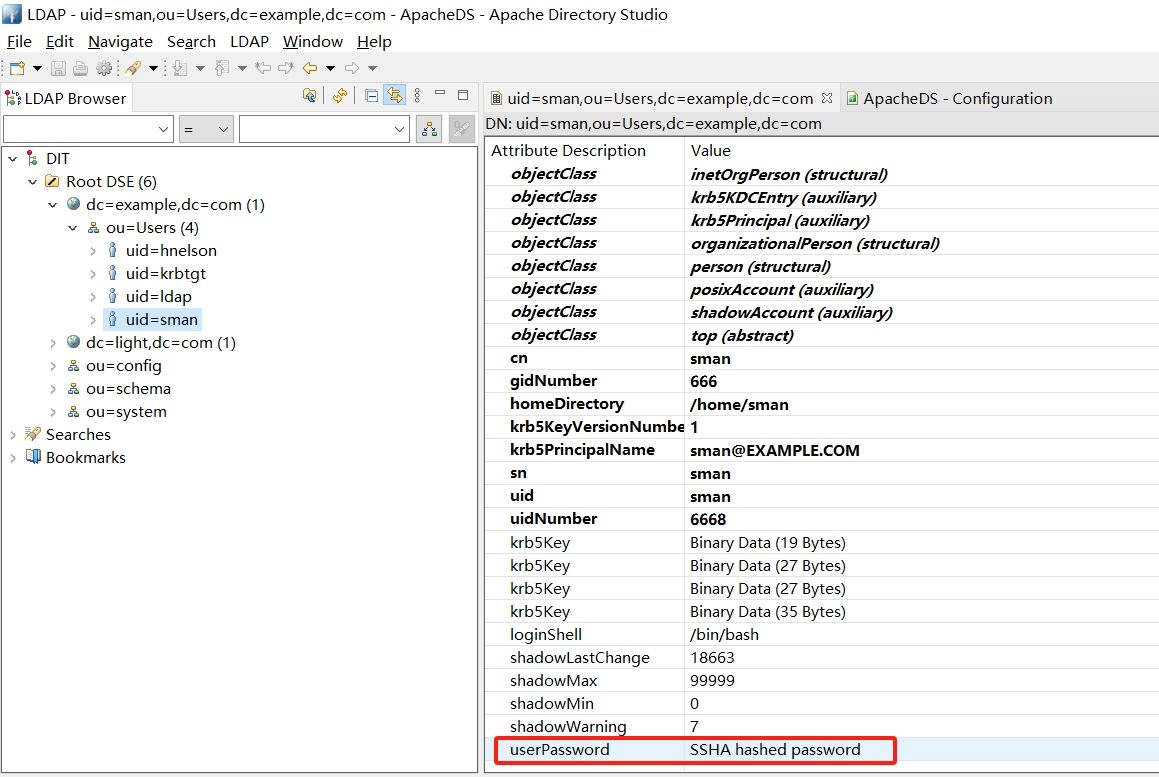Open the Navigate menu
The width and height of the screenshot is (1159, 777).
[120, 42]
